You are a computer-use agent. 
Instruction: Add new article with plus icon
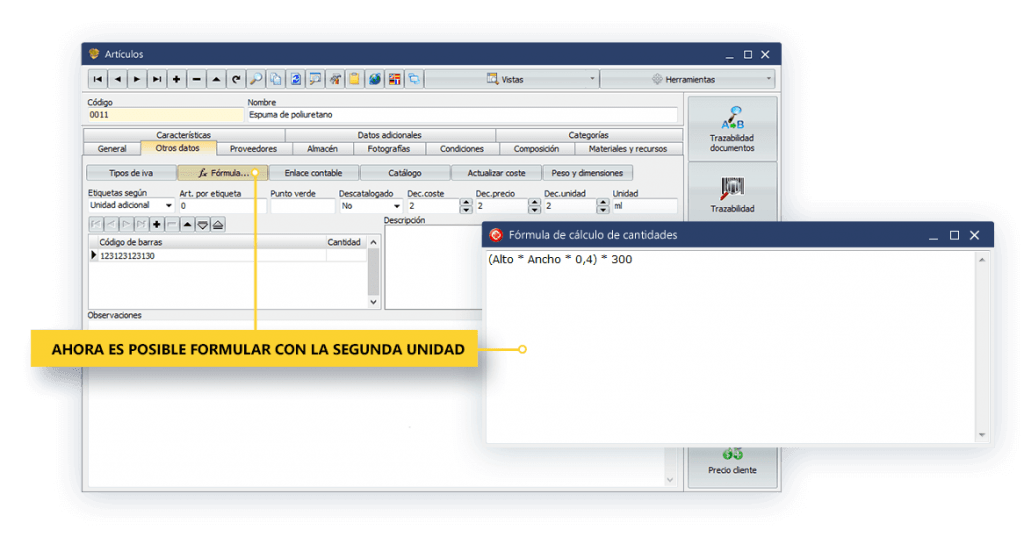pos(177,79)
